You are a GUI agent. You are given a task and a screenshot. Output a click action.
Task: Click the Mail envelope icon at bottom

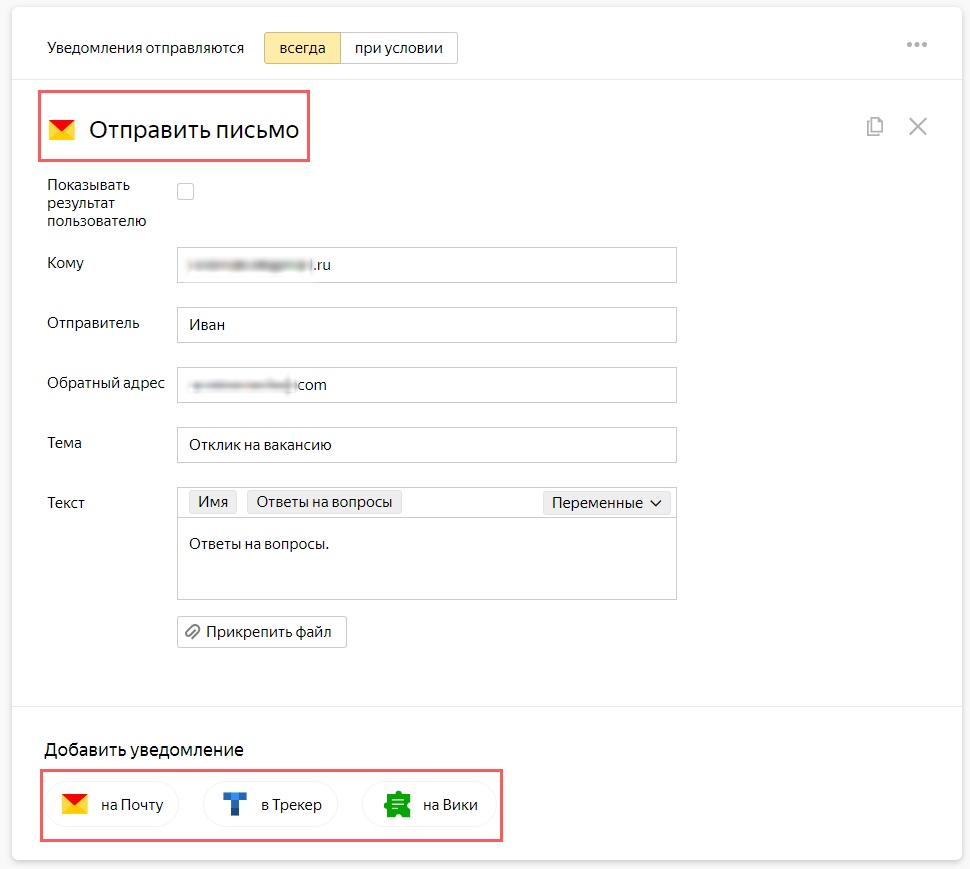point(75,804)
